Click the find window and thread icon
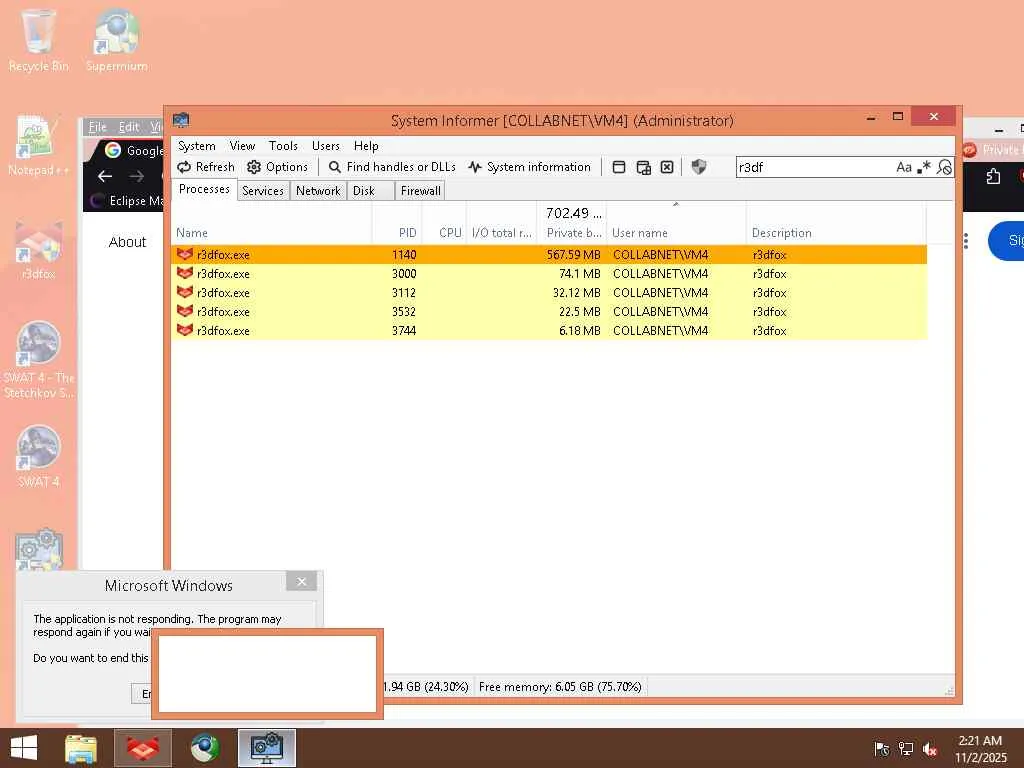This screenshot has height=768, width=1024. 643,167
